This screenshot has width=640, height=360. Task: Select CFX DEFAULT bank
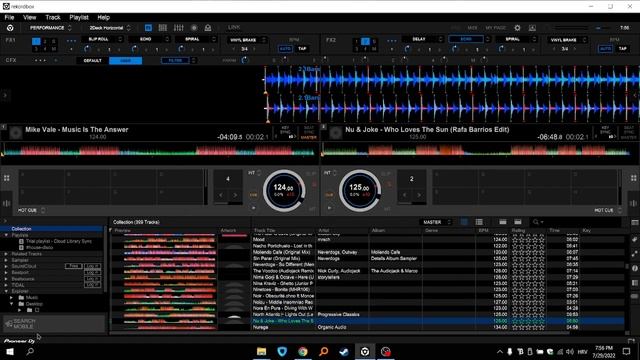(x=92, y=60)
